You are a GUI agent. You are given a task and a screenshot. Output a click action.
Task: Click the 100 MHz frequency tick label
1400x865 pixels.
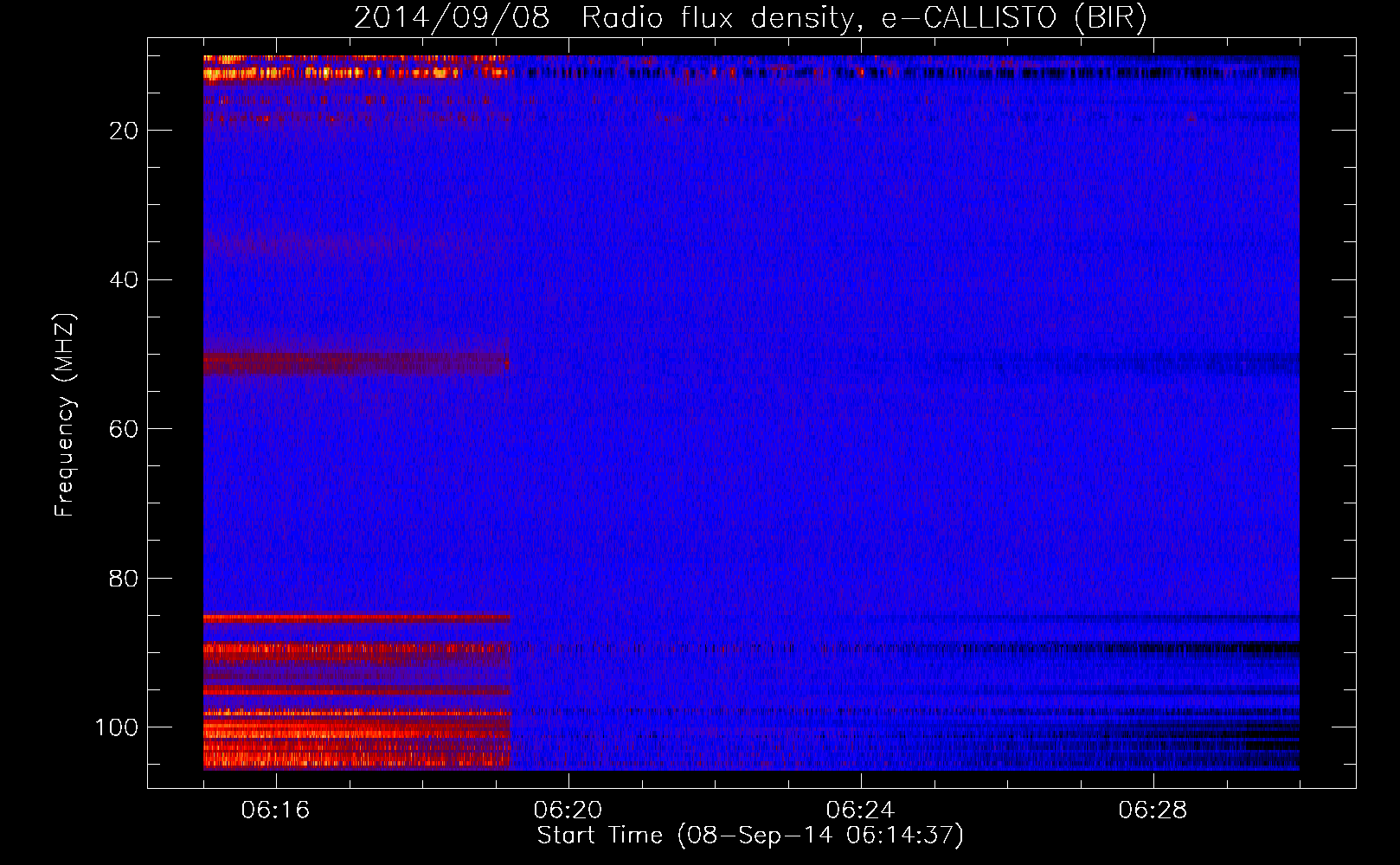pyautogui.click(x=117, y=727)
